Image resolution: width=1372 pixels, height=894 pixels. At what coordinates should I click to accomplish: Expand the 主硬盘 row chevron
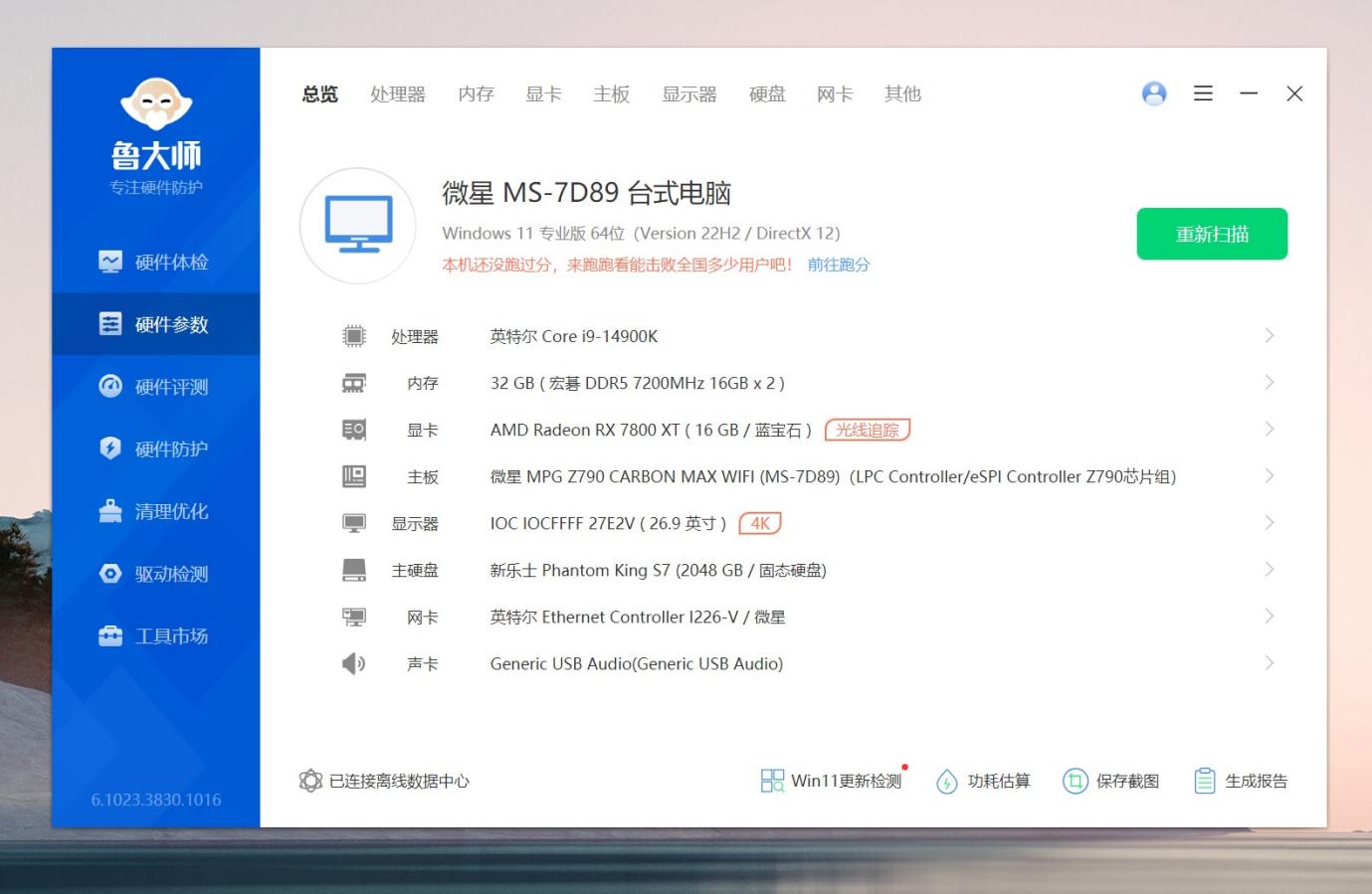[x=1270, y=569]
